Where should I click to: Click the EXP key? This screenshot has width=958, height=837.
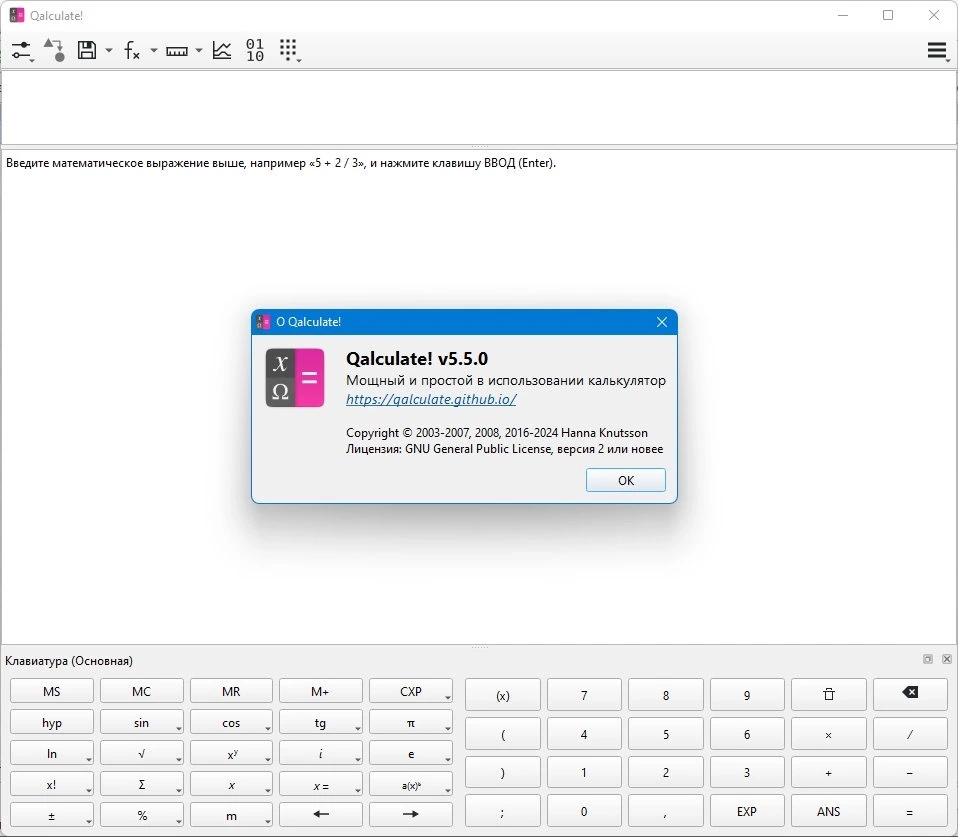click(747, 811)
